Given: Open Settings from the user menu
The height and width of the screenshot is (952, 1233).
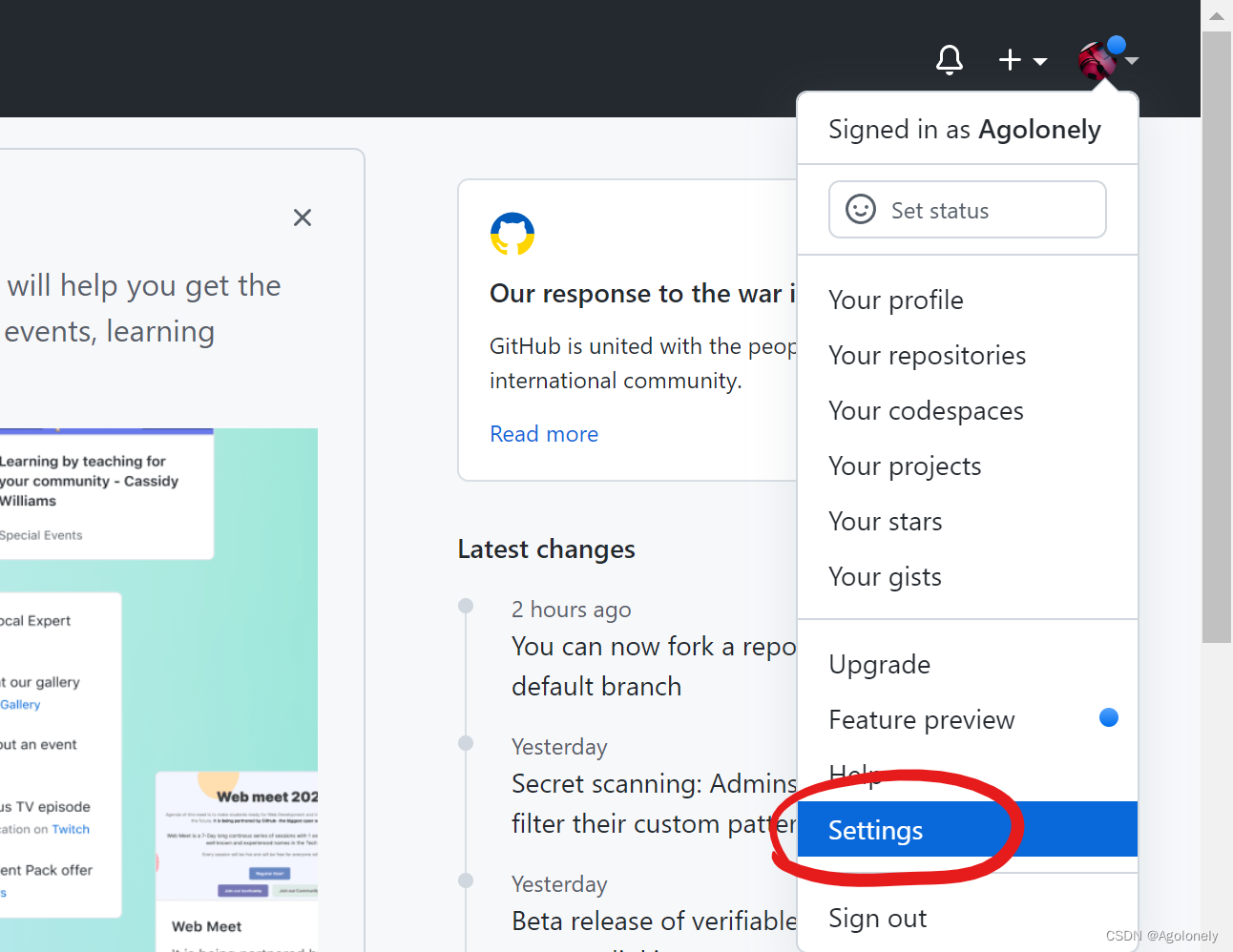Looking at the screenshot, I should (968, 830).
